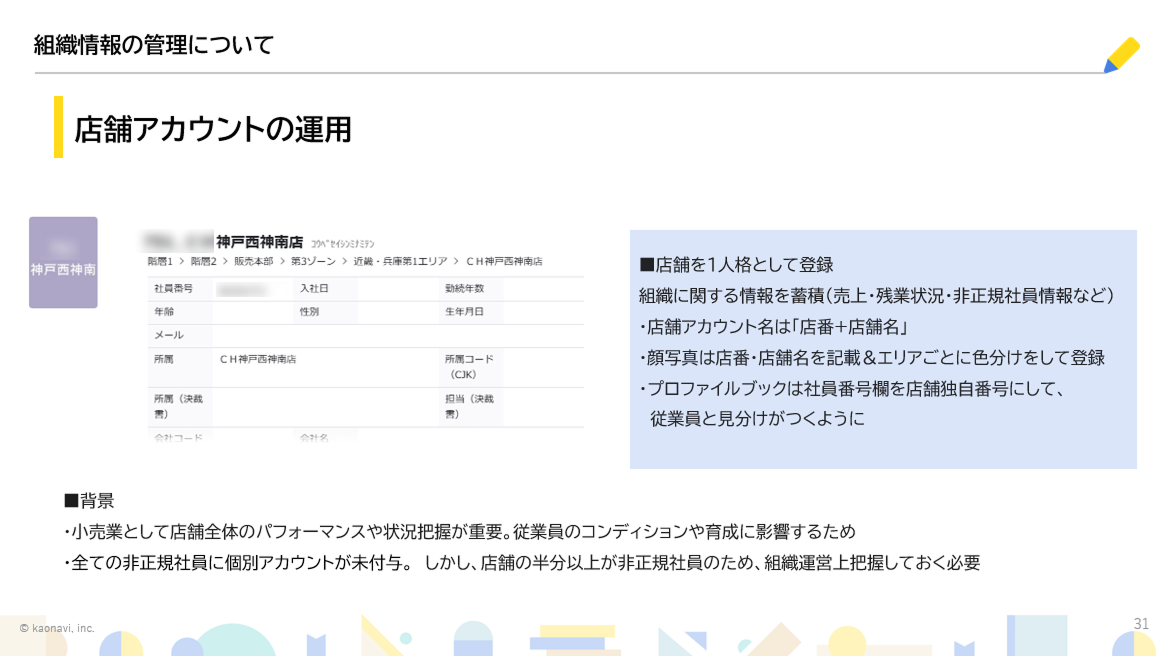The width and height of the screenshot is (1162, 656).
Task: Click the 年齢 field label
Action: coord(164,312)
